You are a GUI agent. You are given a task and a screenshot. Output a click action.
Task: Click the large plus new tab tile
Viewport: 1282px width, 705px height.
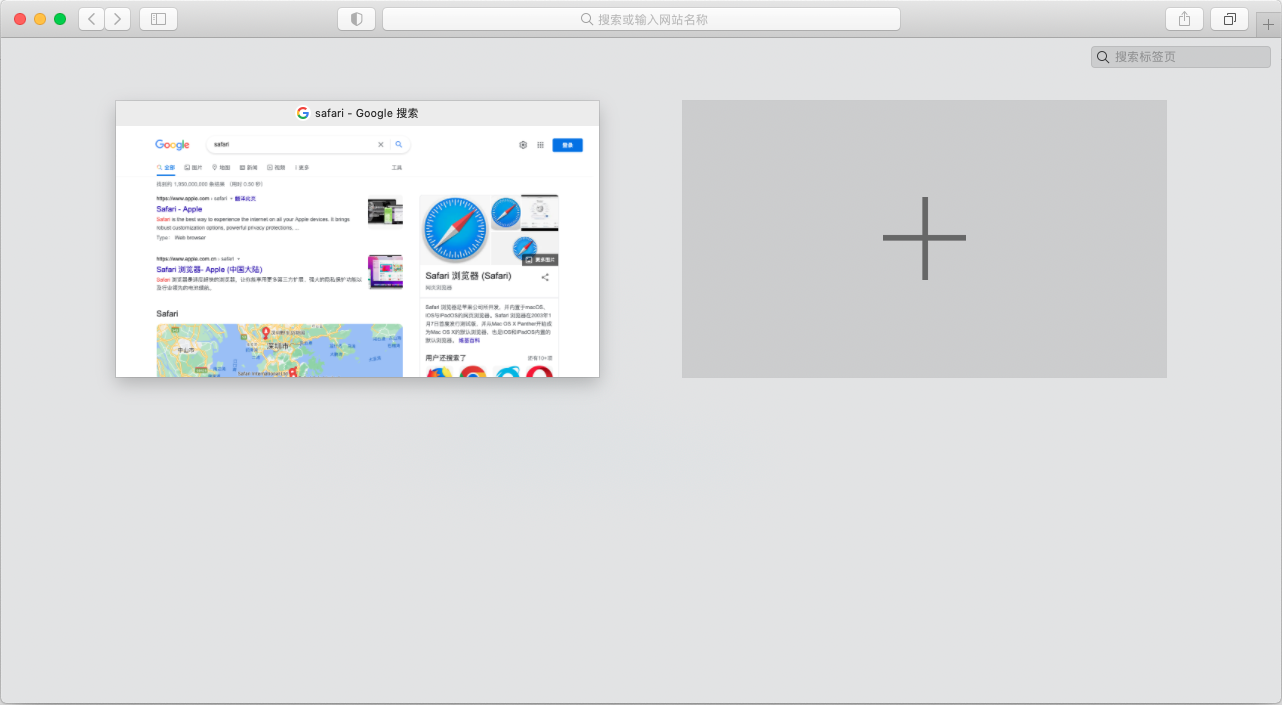point(924,238)
